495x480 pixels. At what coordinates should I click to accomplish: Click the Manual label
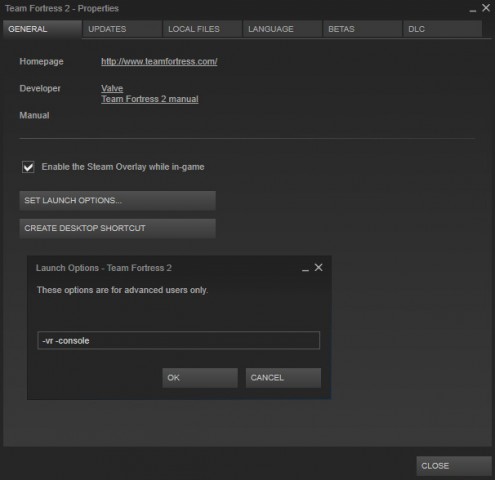(34, 115)
